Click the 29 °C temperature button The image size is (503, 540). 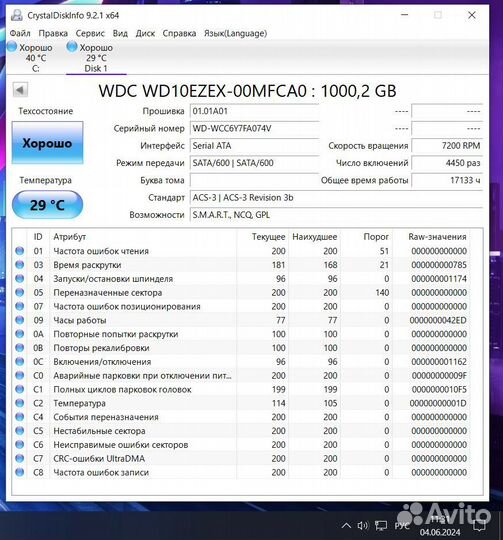48,205
